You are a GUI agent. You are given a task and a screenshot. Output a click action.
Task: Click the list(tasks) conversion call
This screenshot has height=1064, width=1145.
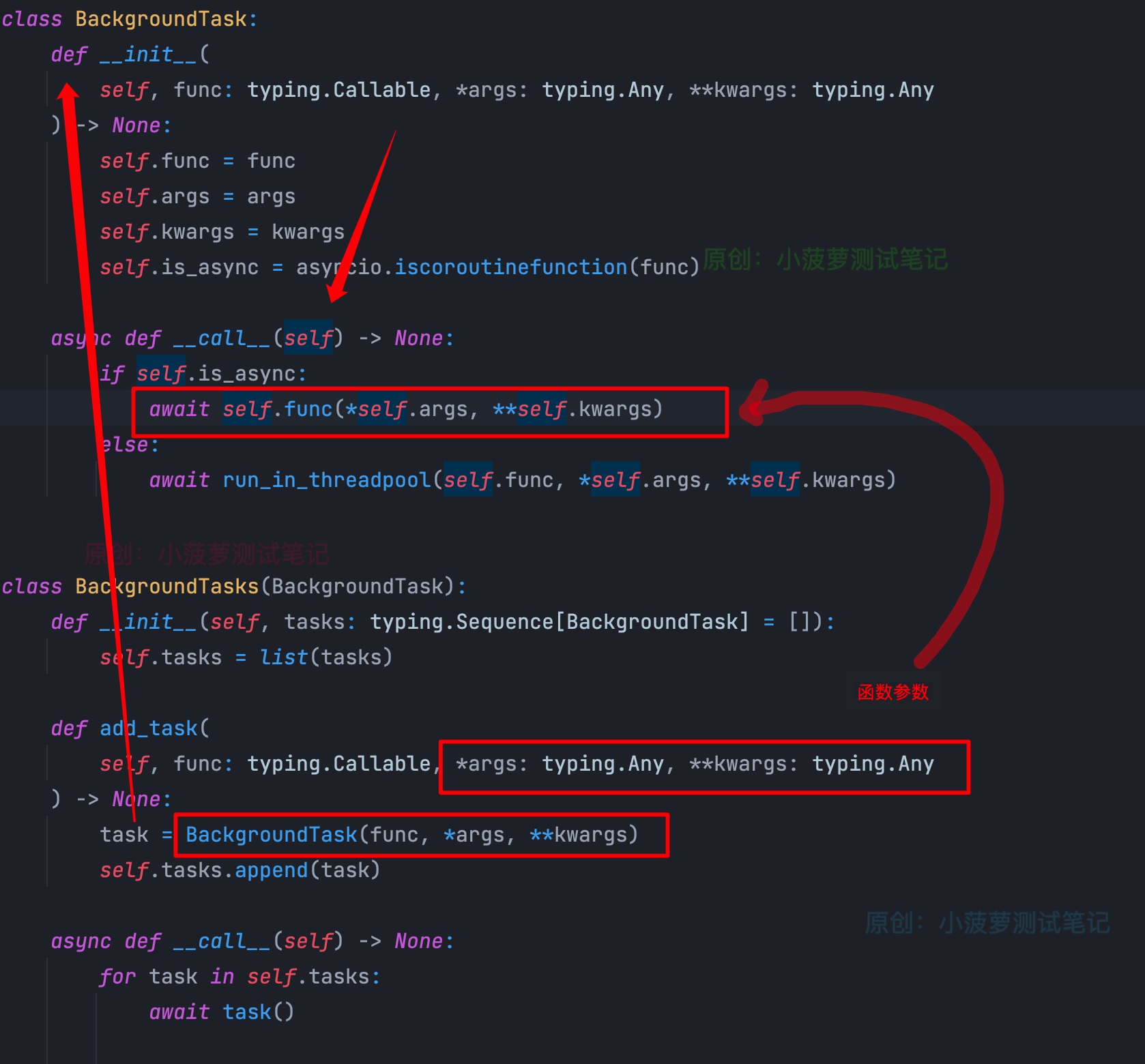326,657
